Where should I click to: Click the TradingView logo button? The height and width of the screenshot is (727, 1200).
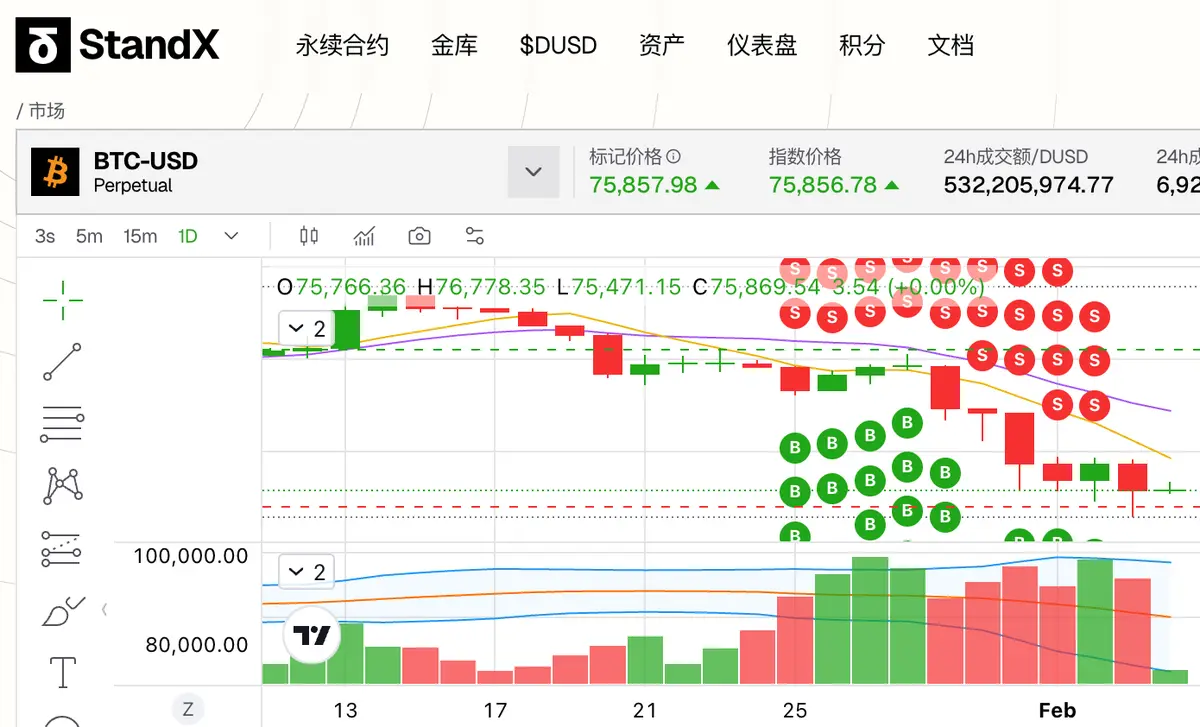point(312,636)
